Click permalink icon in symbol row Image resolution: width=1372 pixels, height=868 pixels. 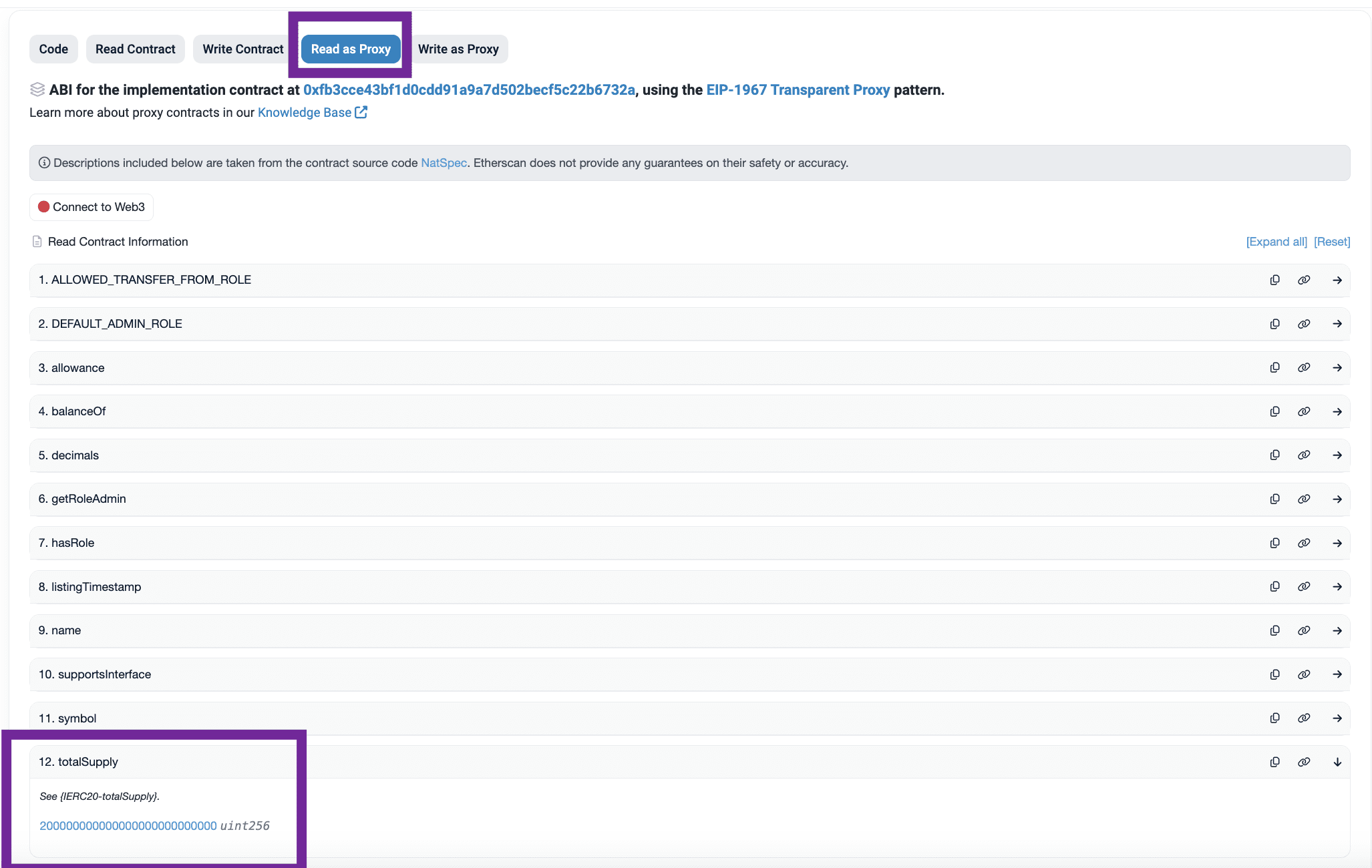click(x=1303, y=718)
